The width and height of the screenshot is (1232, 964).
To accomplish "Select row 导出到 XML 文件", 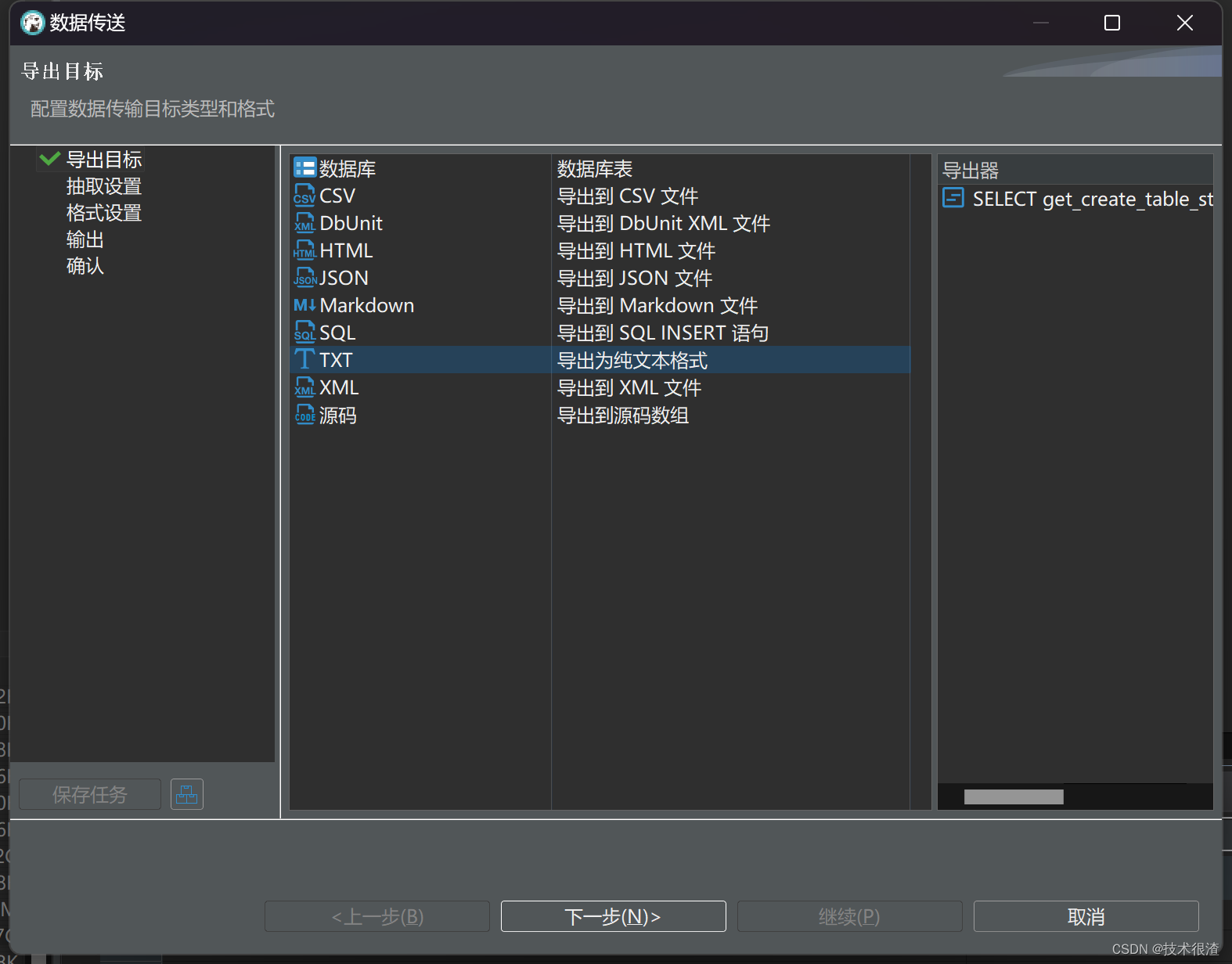I will click(x=629, y=387).
